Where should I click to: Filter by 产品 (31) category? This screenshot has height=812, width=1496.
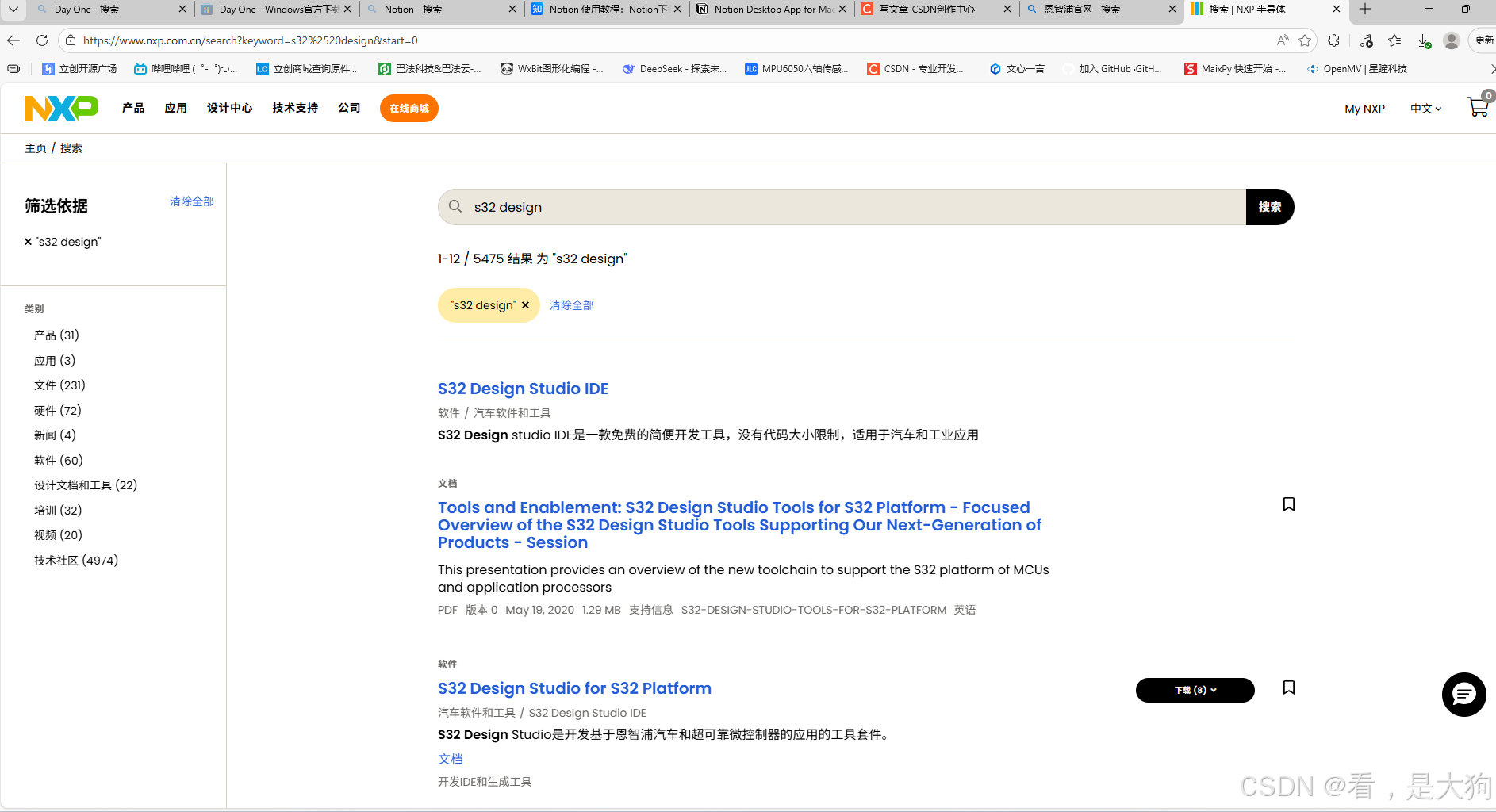click(56, 335)
